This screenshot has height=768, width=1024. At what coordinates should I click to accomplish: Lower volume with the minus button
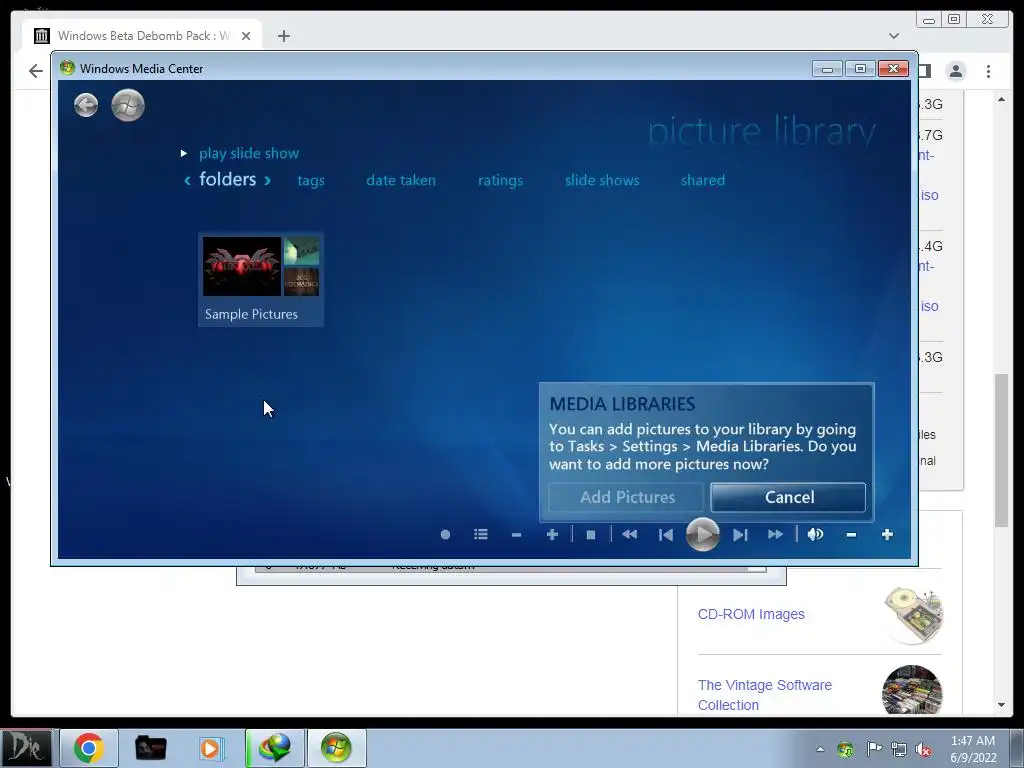851,535
